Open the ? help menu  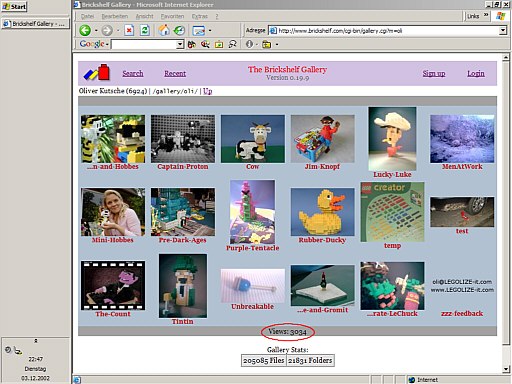[217, 16]
